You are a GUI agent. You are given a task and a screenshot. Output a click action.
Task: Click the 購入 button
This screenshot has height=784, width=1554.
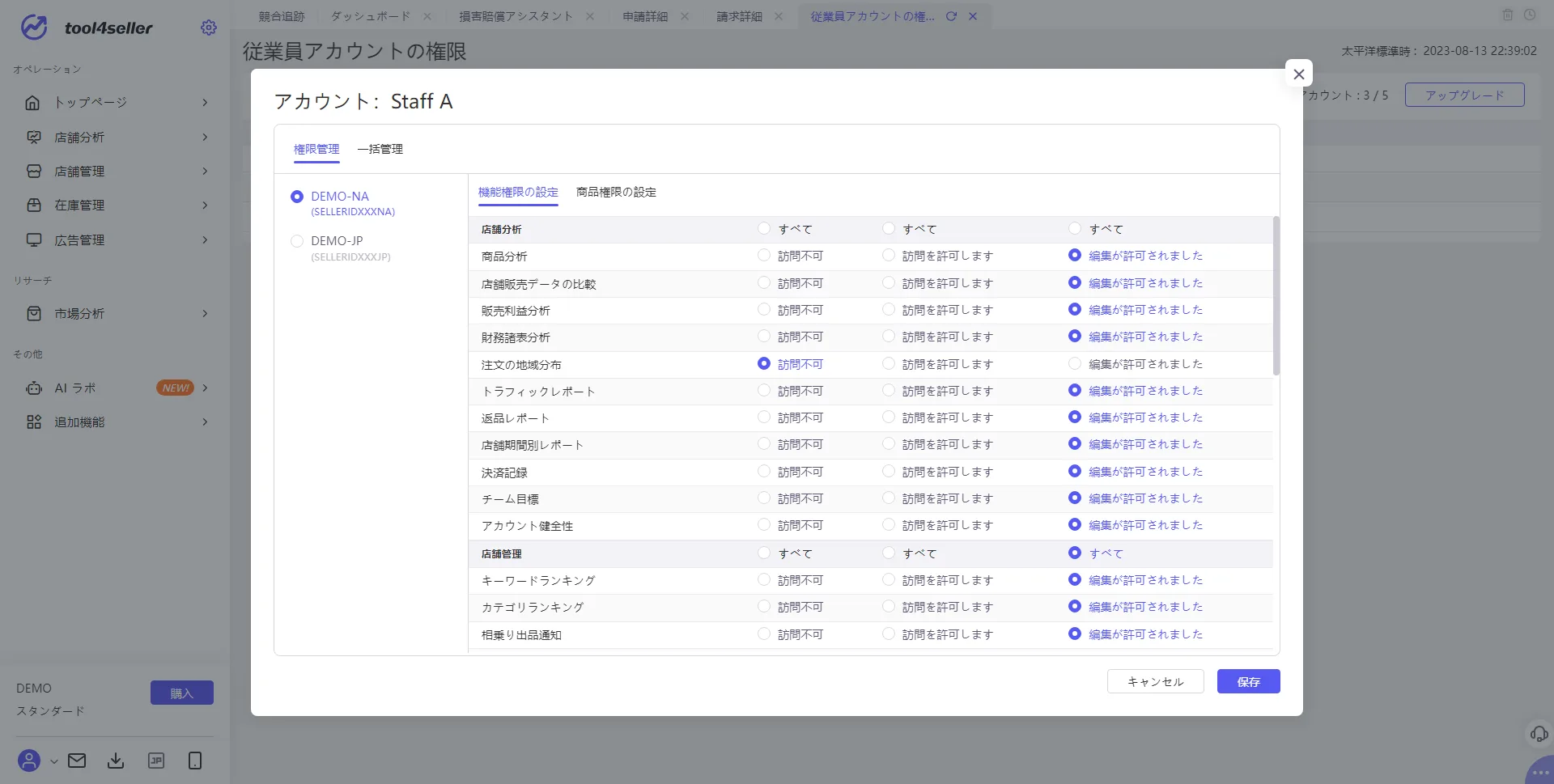tap(182, 693)
